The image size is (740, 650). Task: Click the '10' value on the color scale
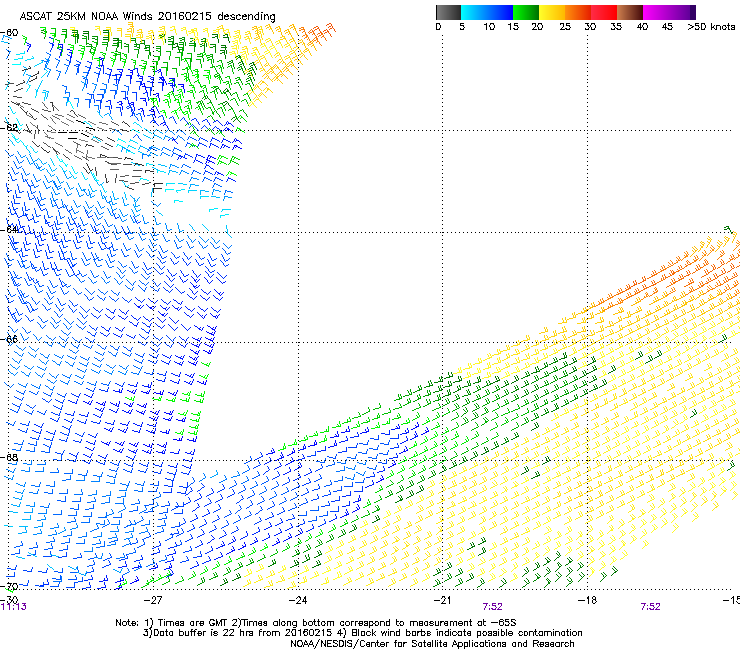coord(489,27)
